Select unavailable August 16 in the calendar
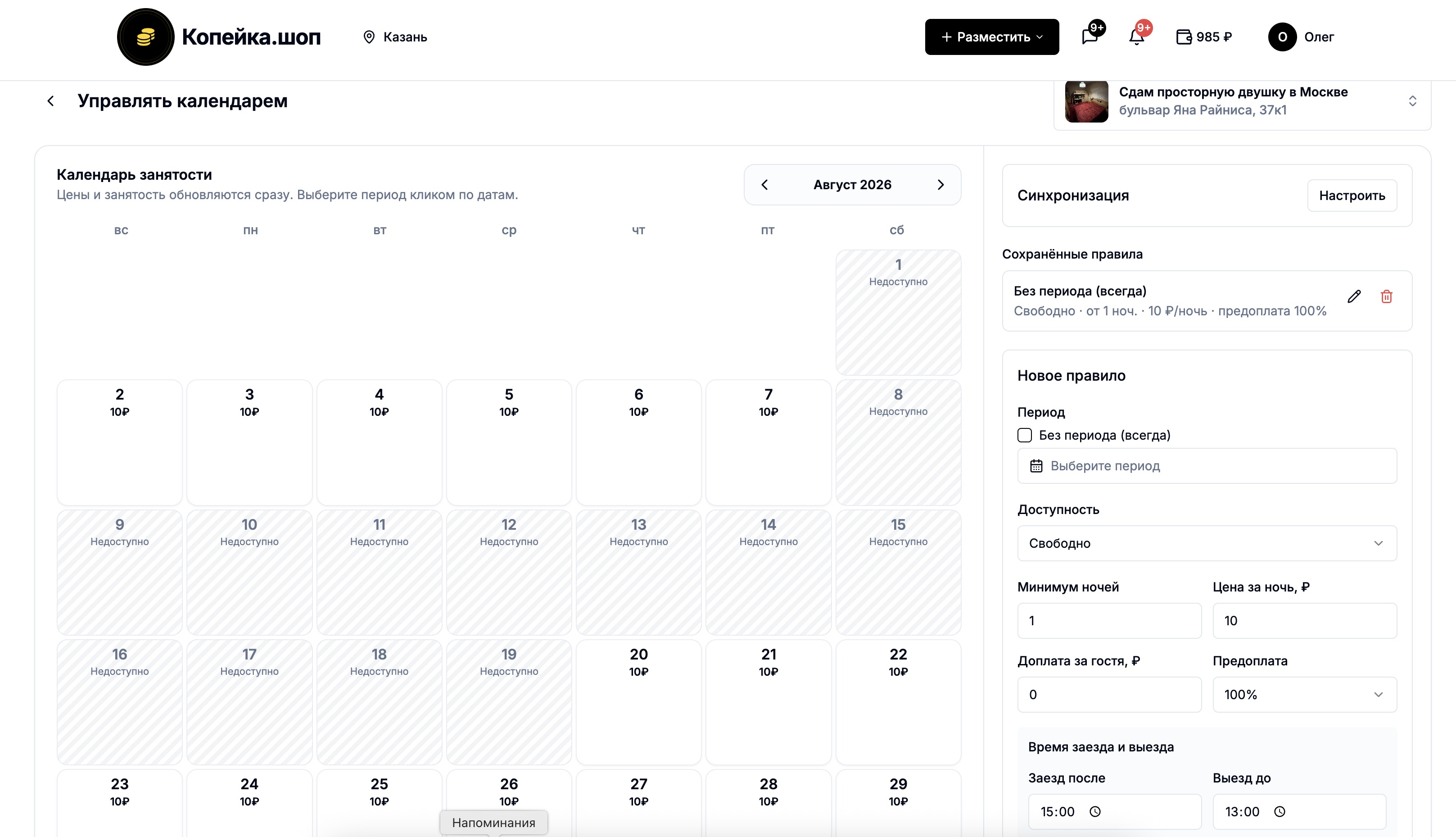This screenshot has width=1456, height=837. [119, 702]
